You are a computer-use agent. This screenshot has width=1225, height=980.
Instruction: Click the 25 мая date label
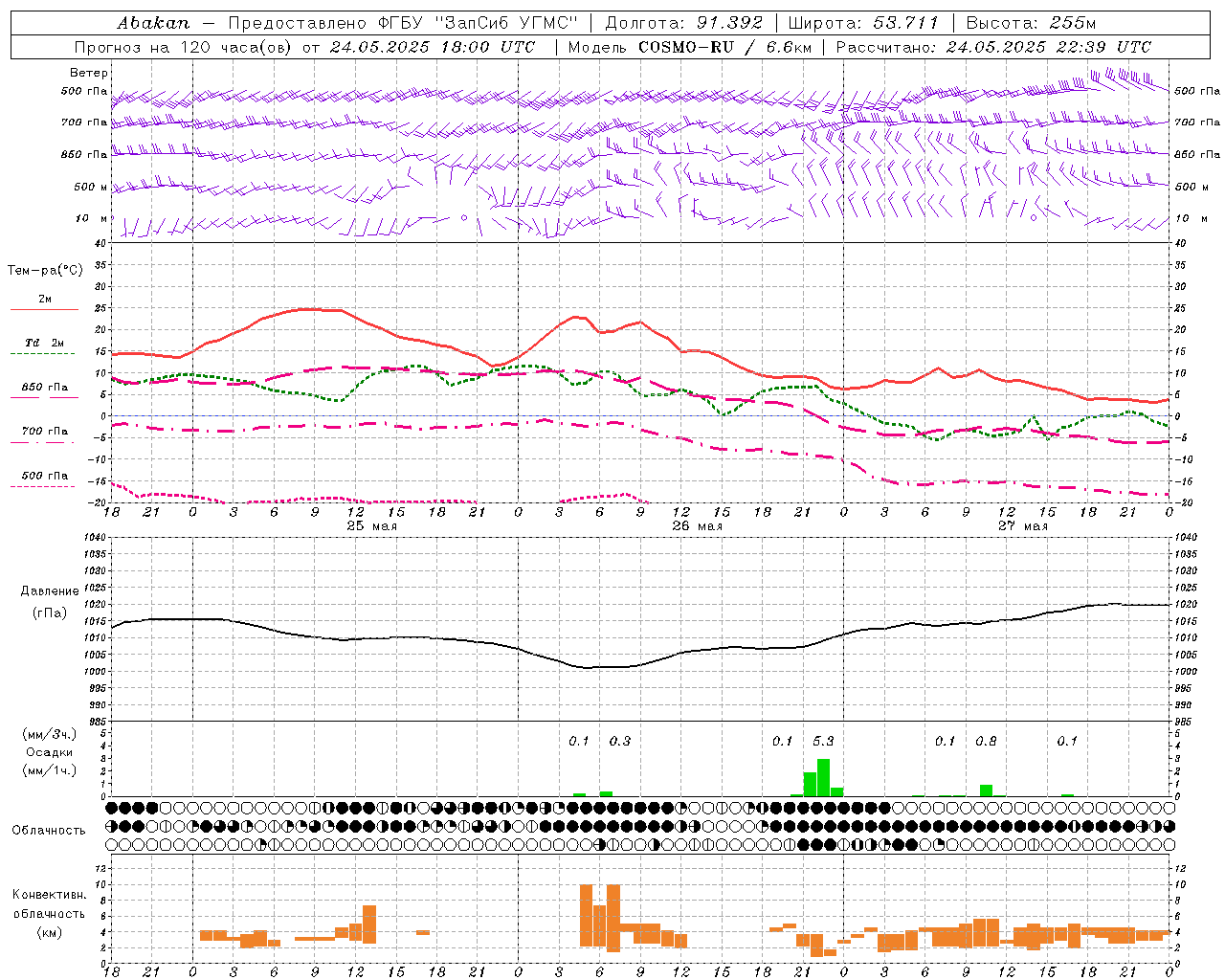pyautogui.click(x=371, y=526)
